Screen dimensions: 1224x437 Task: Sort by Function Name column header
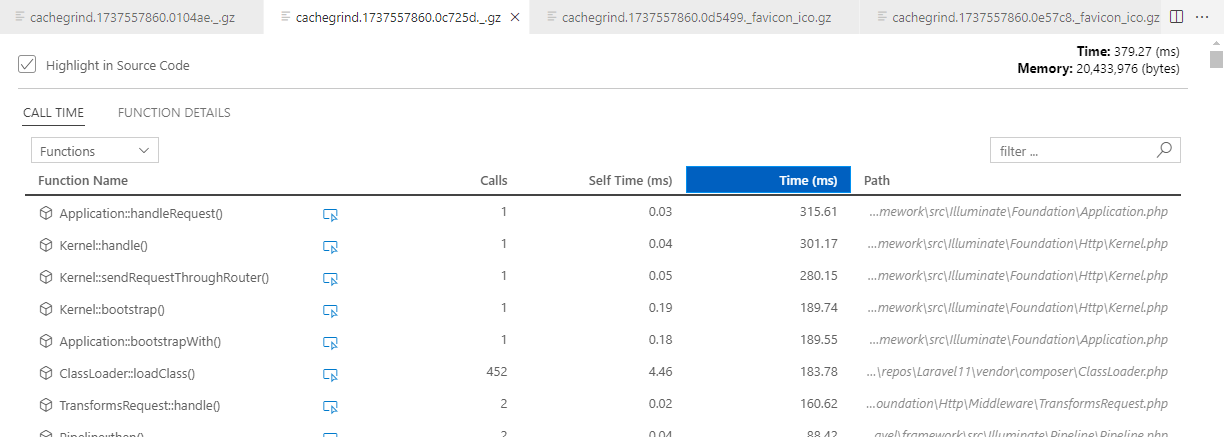point(83,181)
